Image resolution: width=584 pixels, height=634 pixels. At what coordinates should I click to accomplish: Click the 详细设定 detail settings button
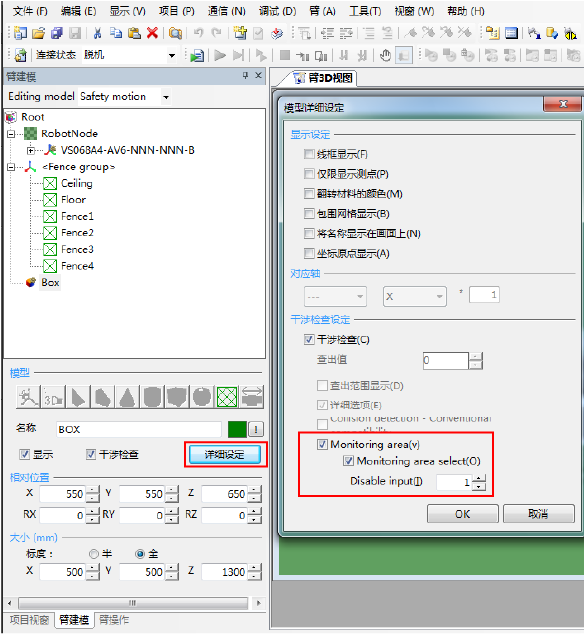point(225,455)
